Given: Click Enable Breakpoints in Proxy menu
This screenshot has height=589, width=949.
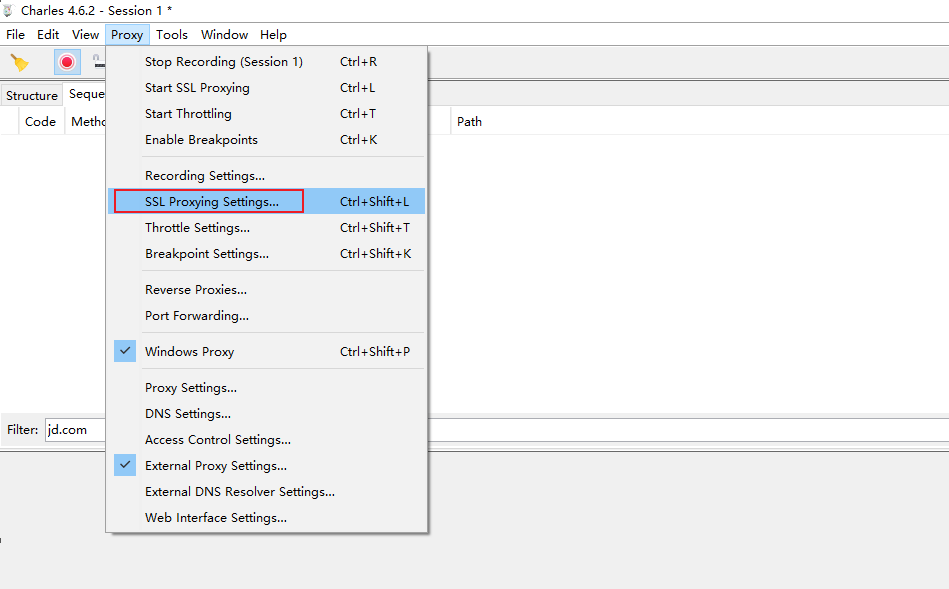Looking at the screenshot, I should click(201, 140).
